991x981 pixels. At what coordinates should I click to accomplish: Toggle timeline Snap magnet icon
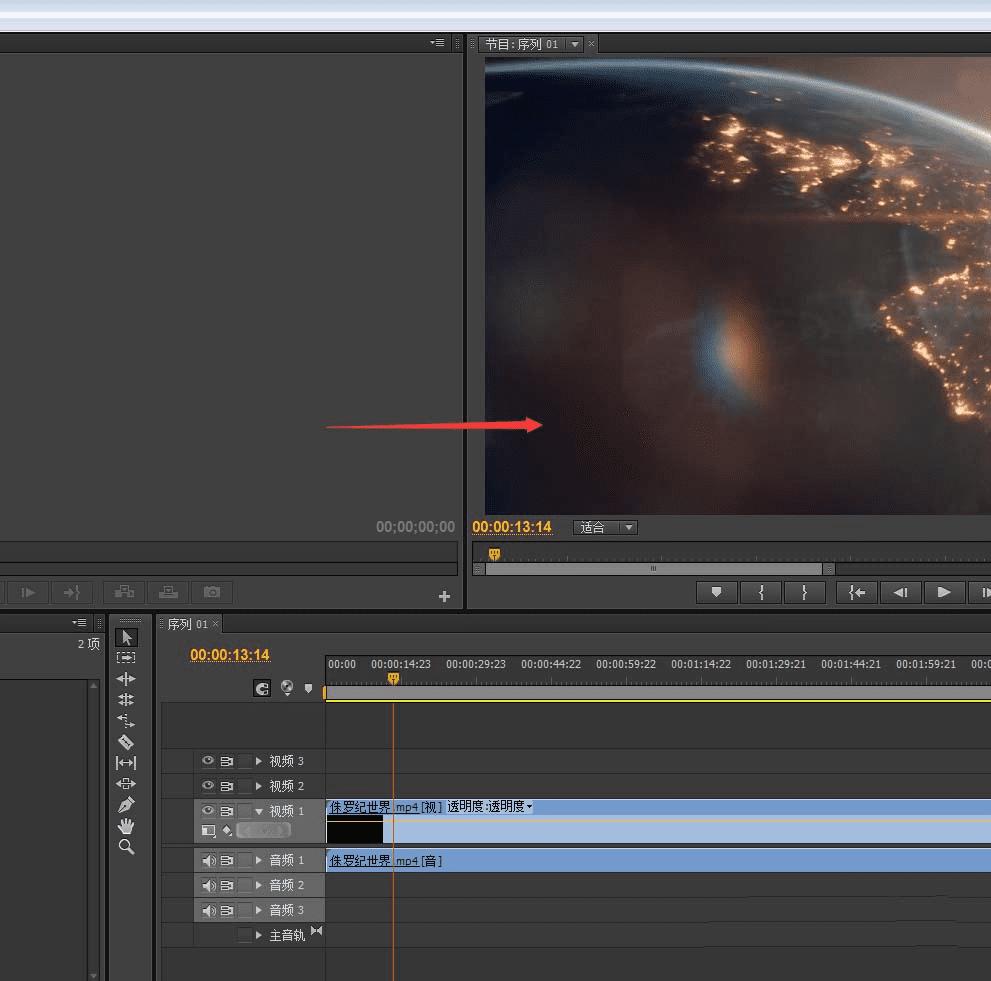[262, 688]
